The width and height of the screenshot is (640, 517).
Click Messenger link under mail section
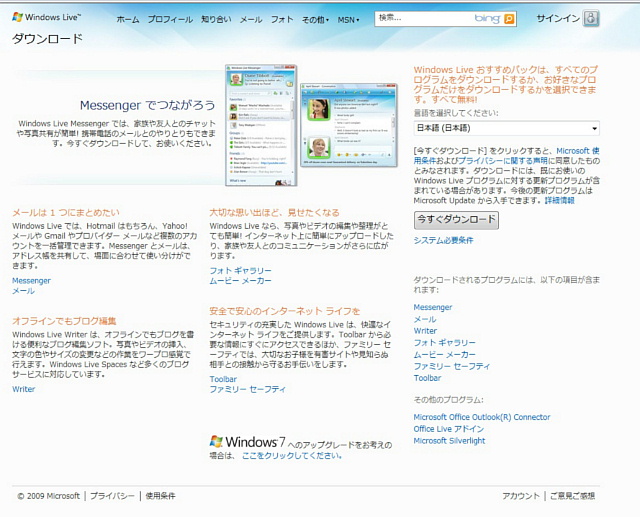31,281
